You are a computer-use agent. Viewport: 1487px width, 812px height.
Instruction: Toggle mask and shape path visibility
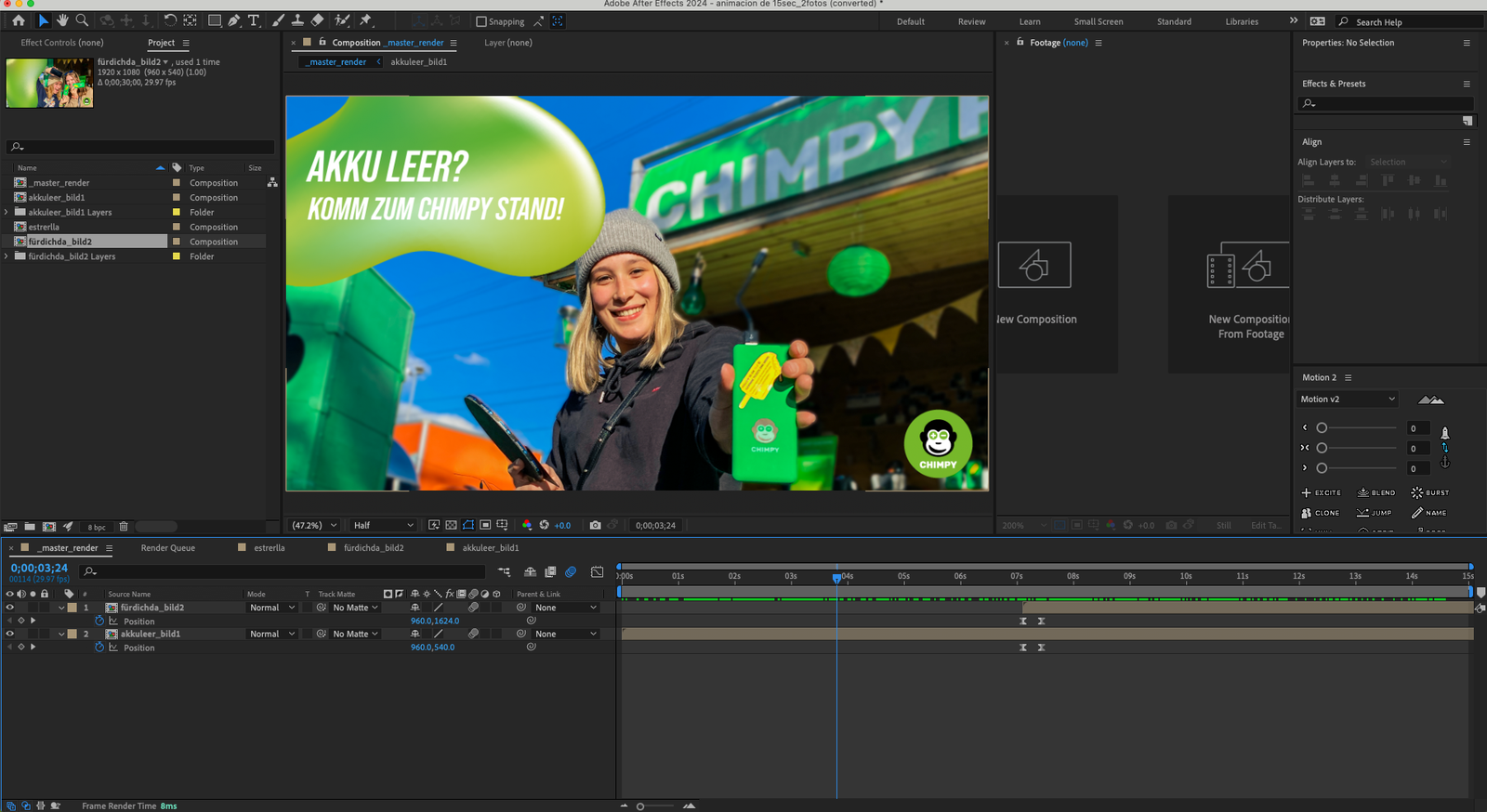tap(468, 525)
